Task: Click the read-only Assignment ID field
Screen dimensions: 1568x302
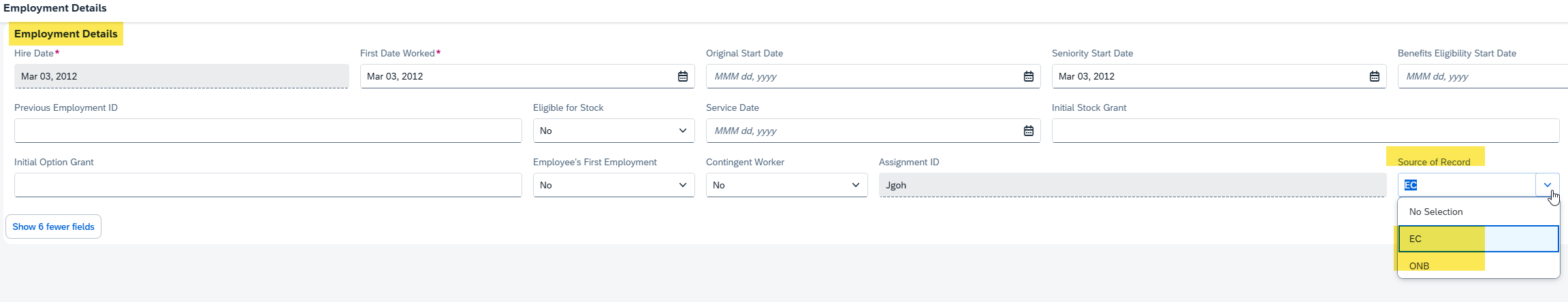Action: point(1132,185)
